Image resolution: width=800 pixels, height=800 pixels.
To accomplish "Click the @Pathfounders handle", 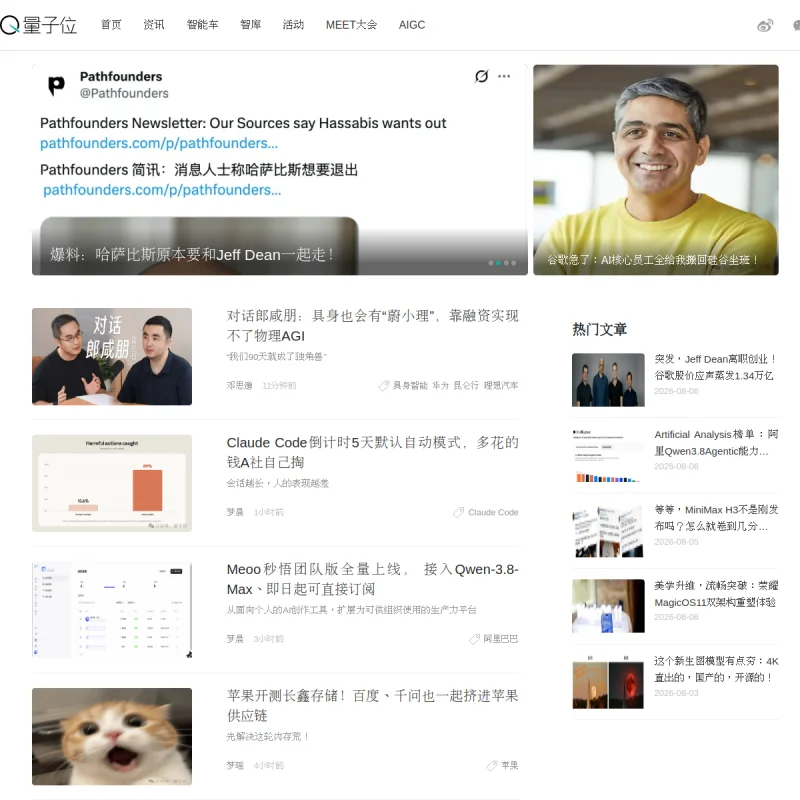I will (x=124, y=93).
